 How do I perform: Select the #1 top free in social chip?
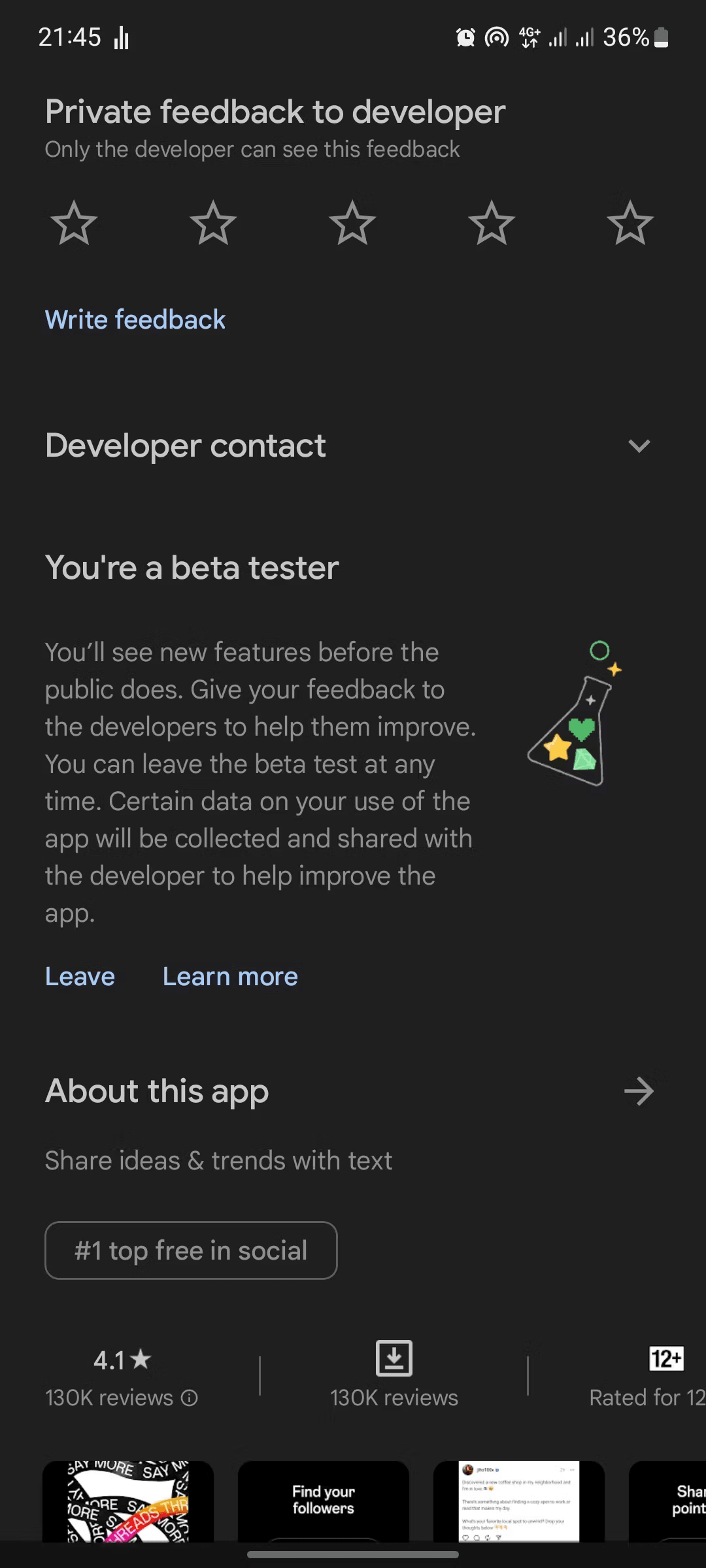click(x=191, y=1250)
